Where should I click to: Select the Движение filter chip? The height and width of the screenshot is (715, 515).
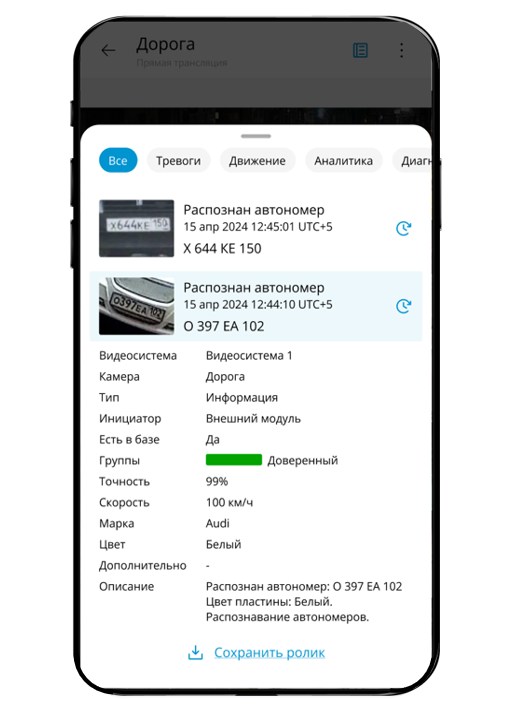[257, 161]
